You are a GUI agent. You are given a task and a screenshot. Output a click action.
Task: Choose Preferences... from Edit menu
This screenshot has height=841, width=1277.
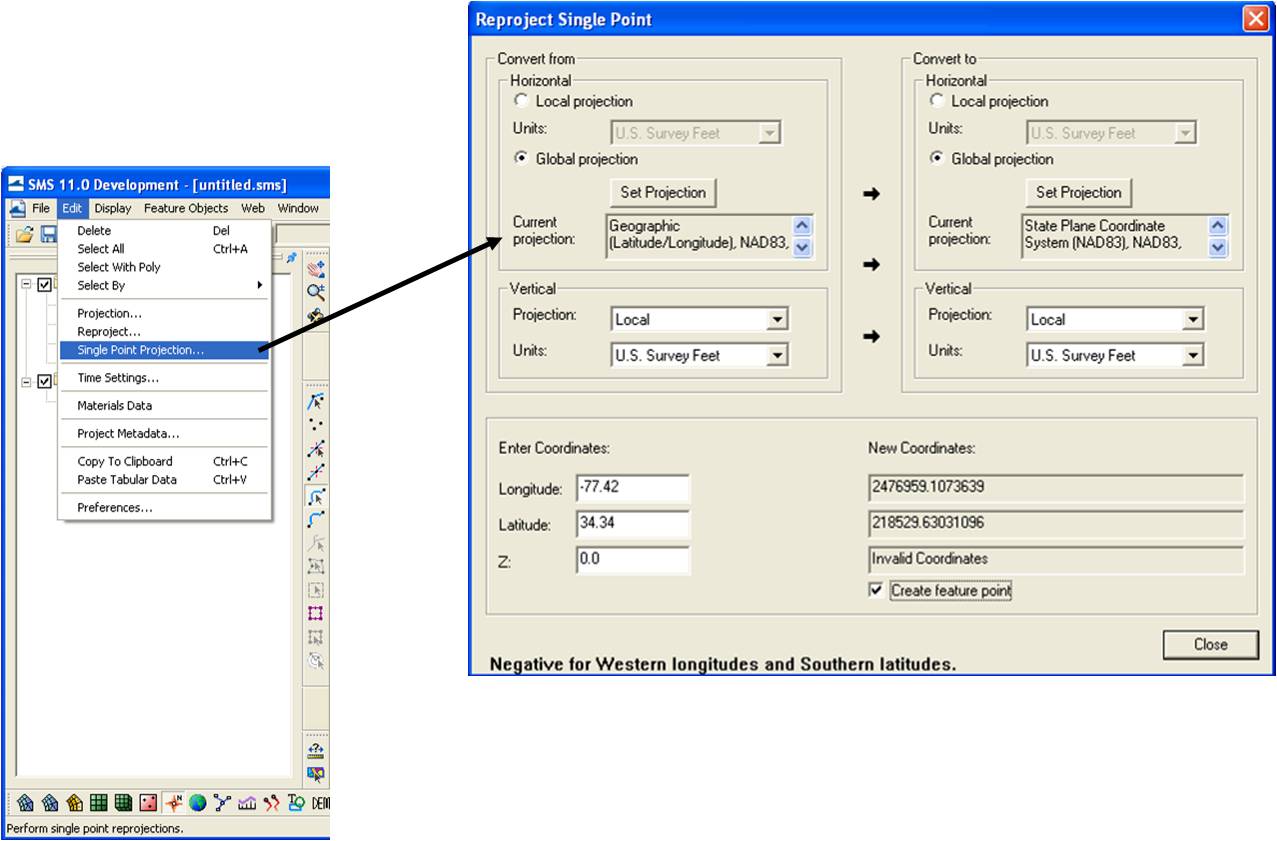(165, 508)
